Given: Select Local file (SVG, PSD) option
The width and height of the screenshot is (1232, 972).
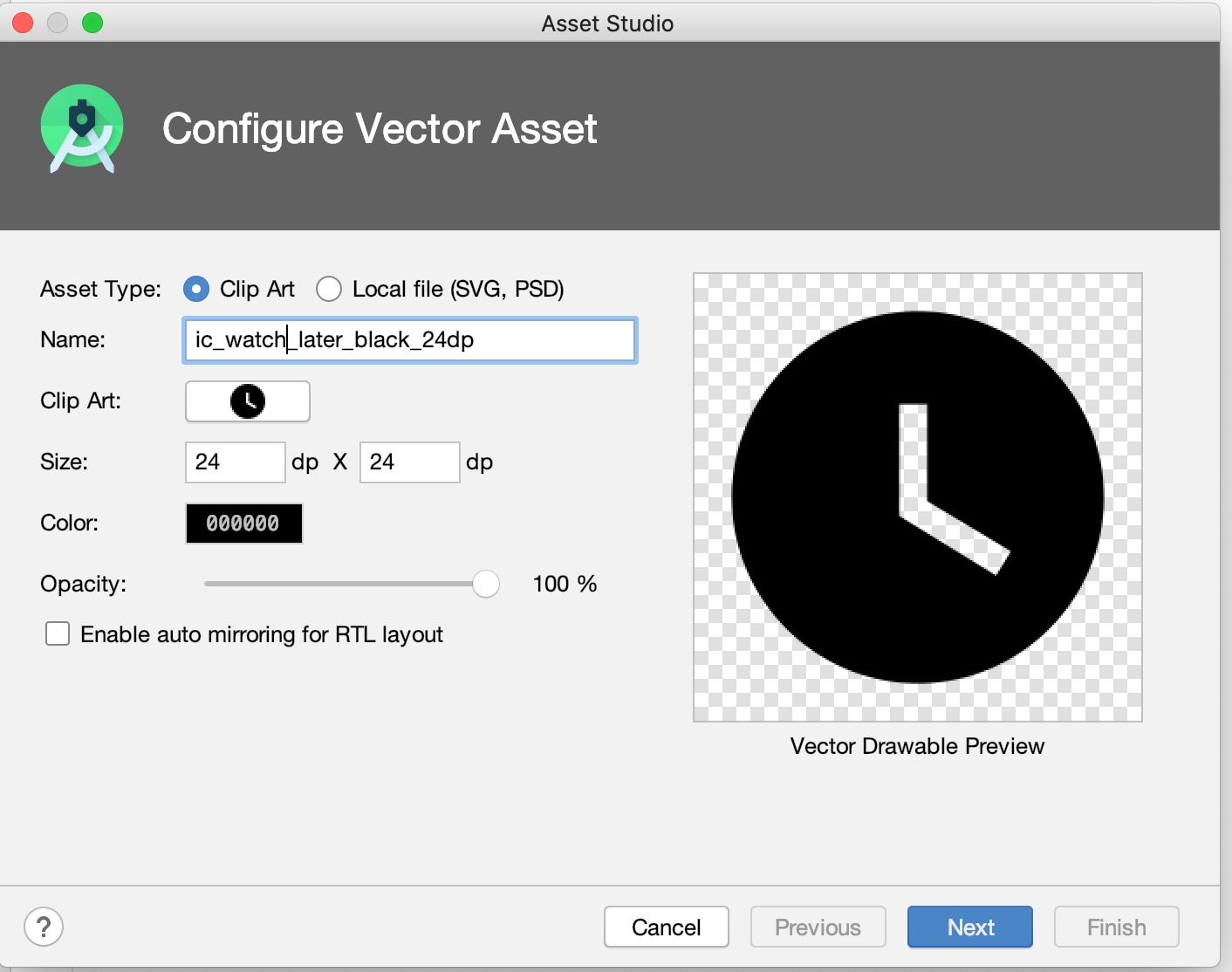Looking at the screenshot, I should point(329,289).
